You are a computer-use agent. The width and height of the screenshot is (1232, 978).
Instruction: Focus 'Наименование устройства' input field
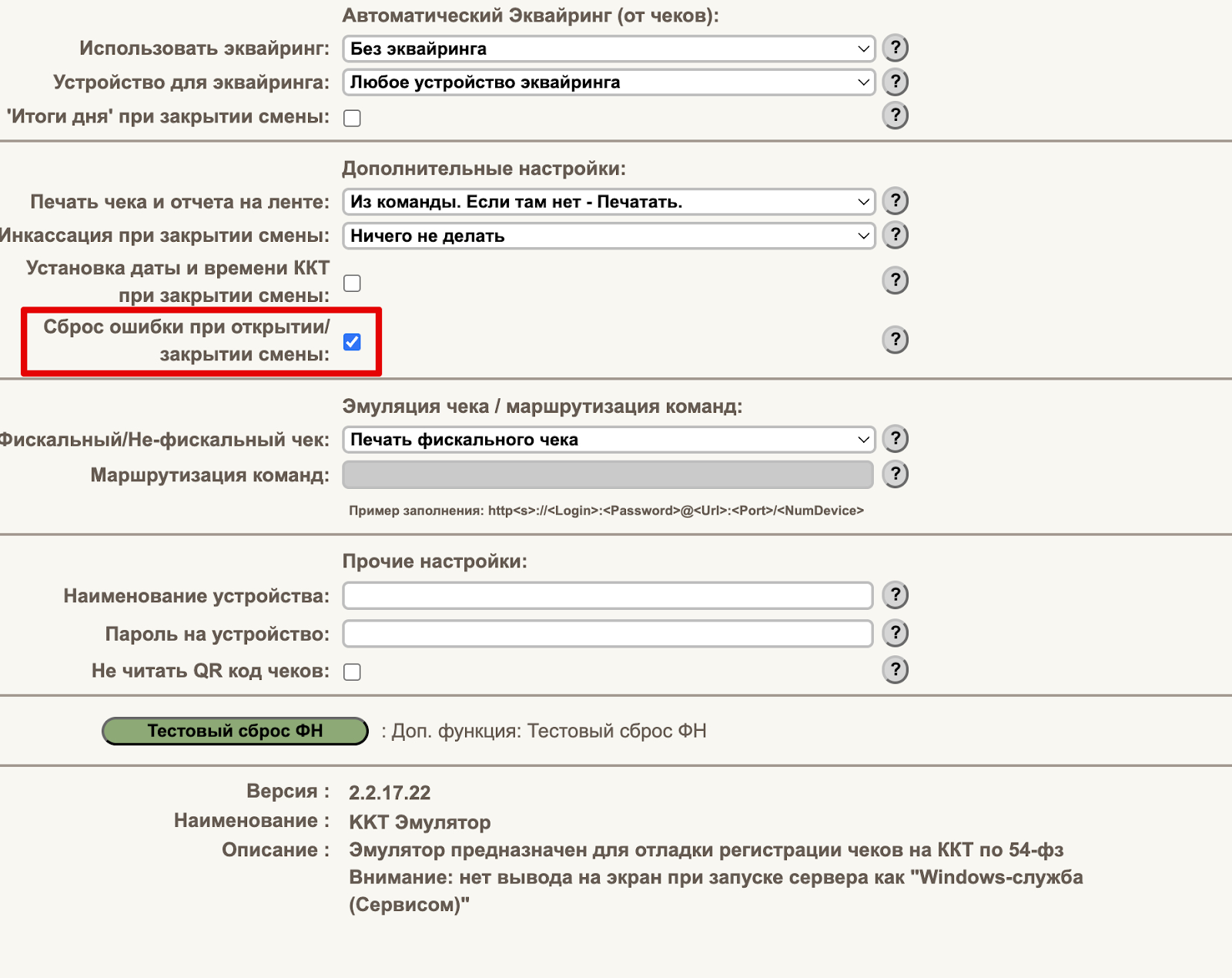[608, 595]
